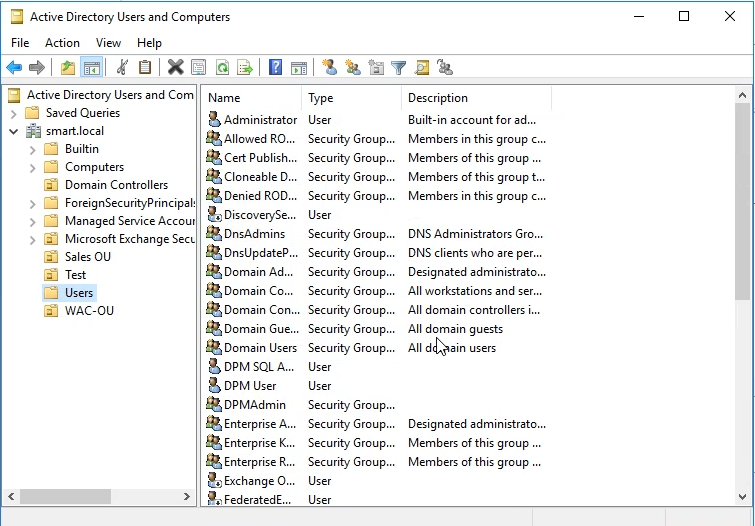Screen dimensions: 755x526
Task: Go up one level with folder-arrow icon
Action: 68,68
